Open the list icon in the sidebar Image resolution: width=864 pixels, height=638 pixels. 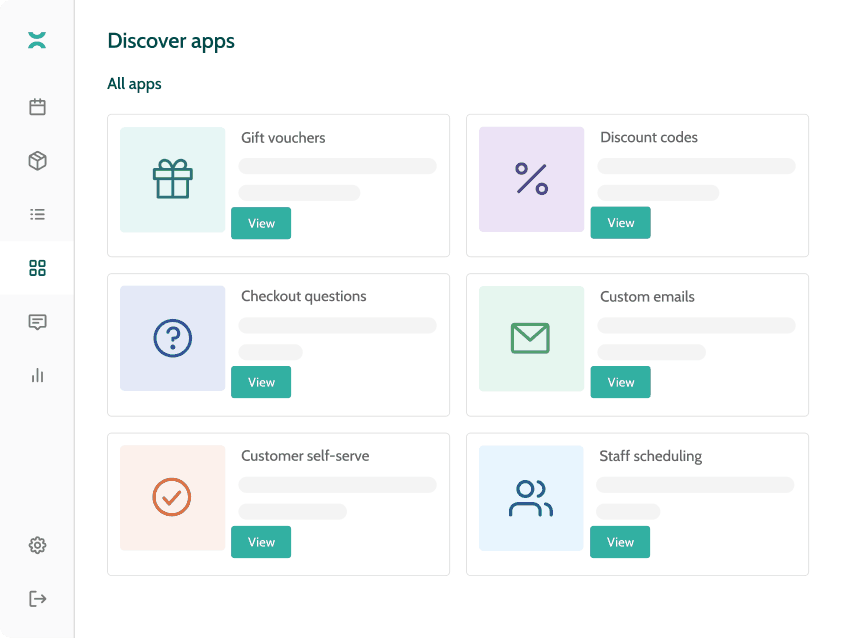pos(37,214)
